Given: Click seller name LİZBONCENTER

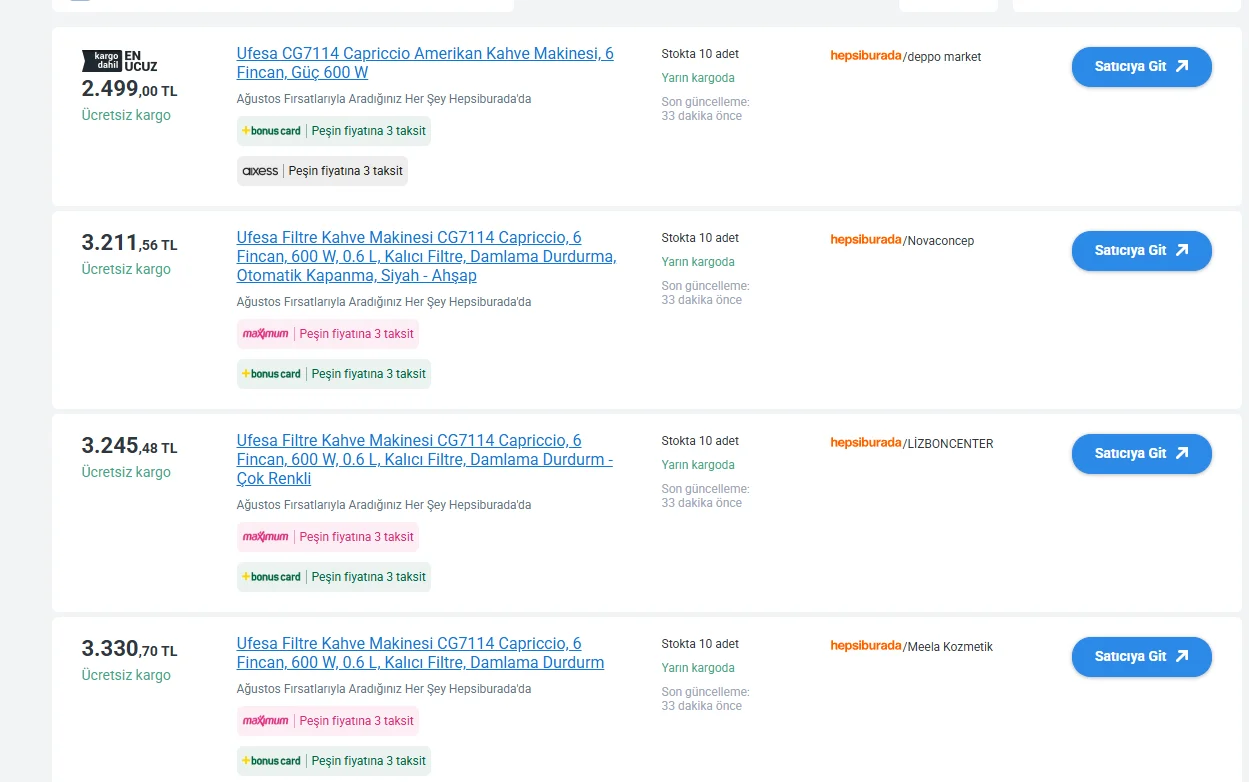Looking at the screenshot, I should click(x=950, y=444).
